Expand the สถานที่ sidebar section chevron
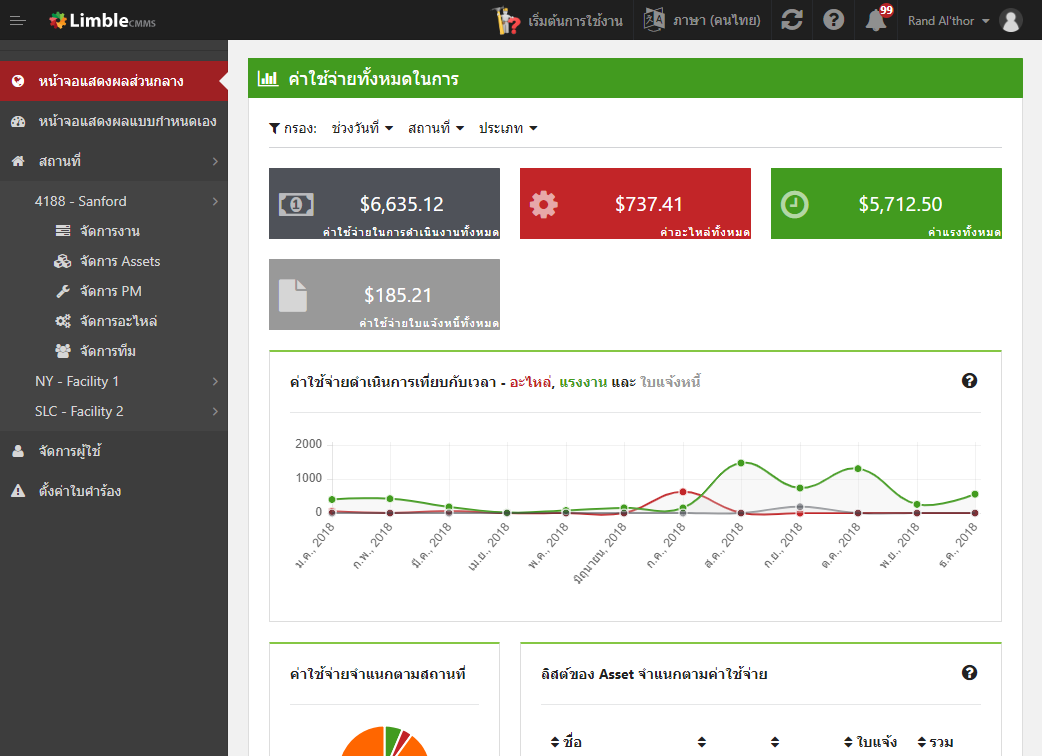The width and height of the screenshot is (1042, 756). pos(215,161)
